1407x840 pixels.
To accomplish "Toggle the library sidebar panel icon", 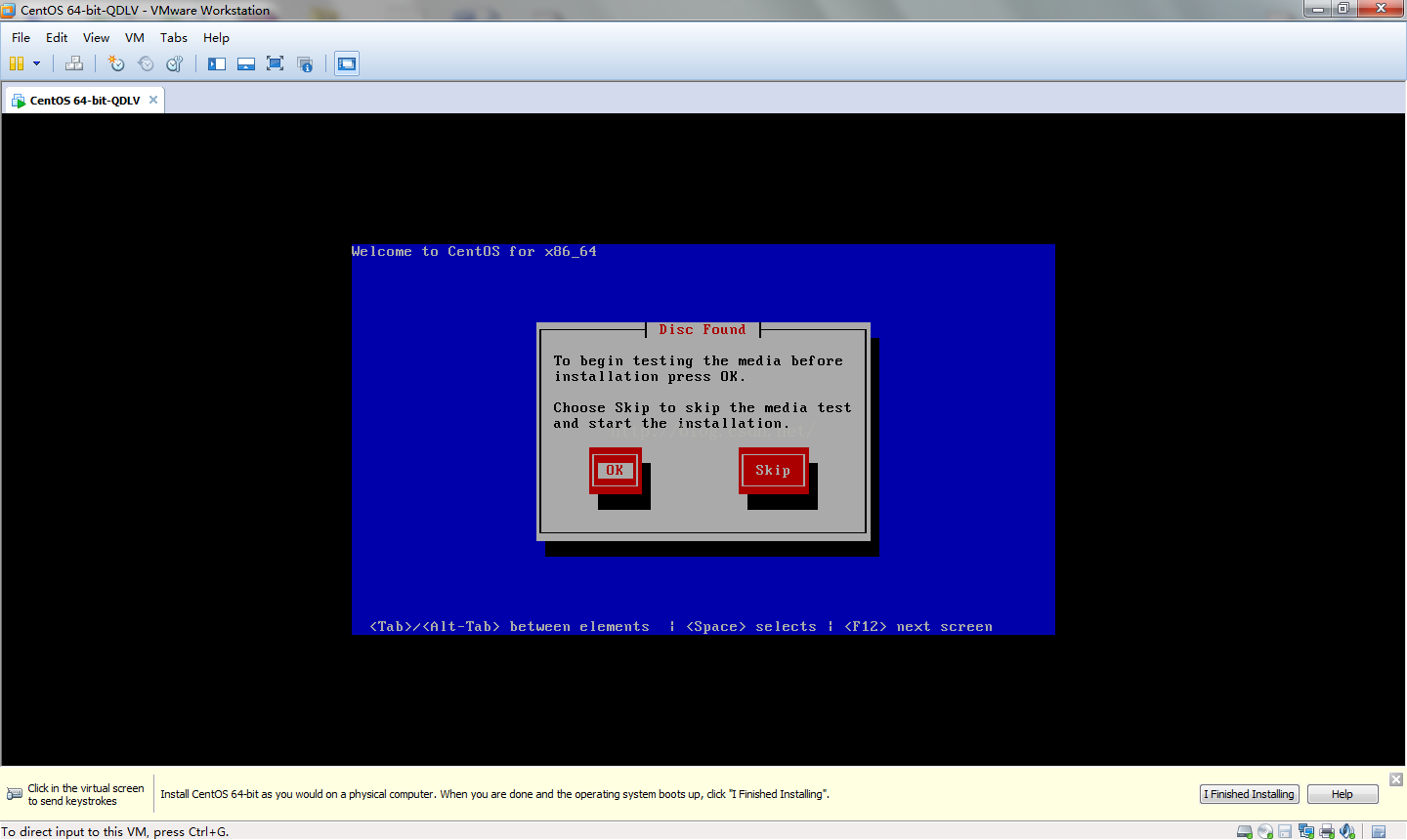I will click(217, 63).
